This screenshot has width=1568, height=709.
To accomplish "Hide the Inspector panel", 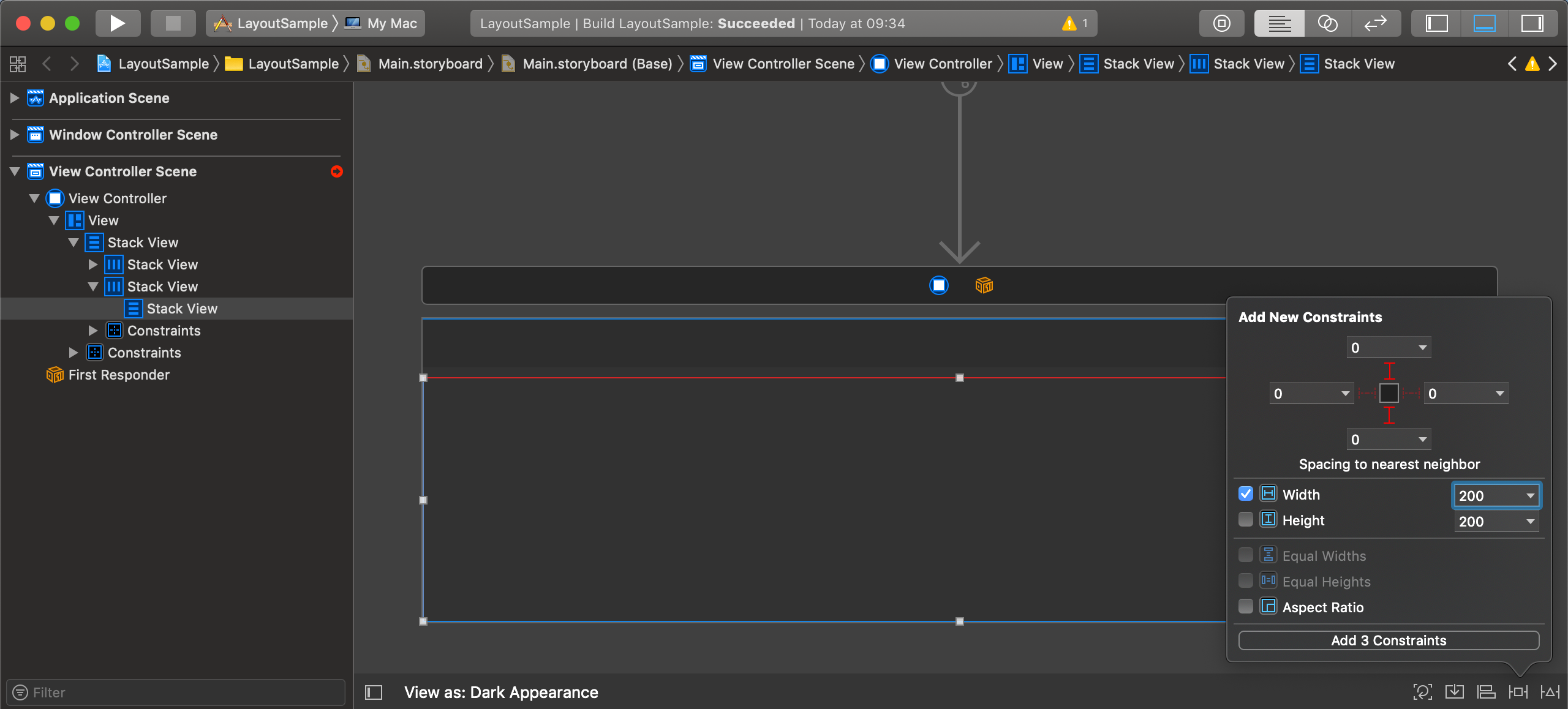I will click(x=1532, y=23).
